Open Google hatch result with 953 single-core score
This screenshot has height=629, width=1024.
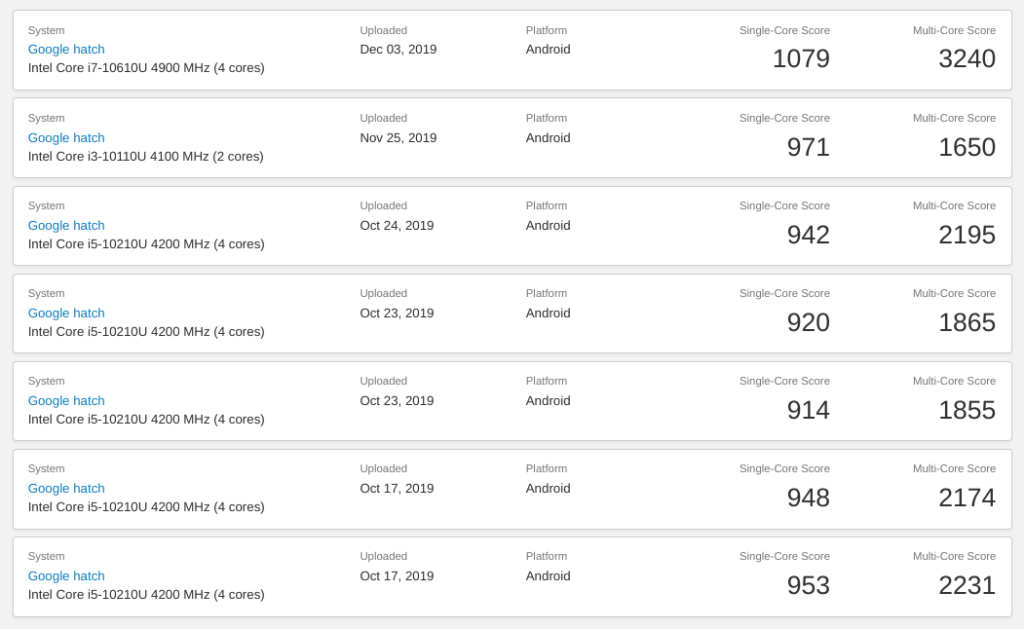click(x=66, y=576)
